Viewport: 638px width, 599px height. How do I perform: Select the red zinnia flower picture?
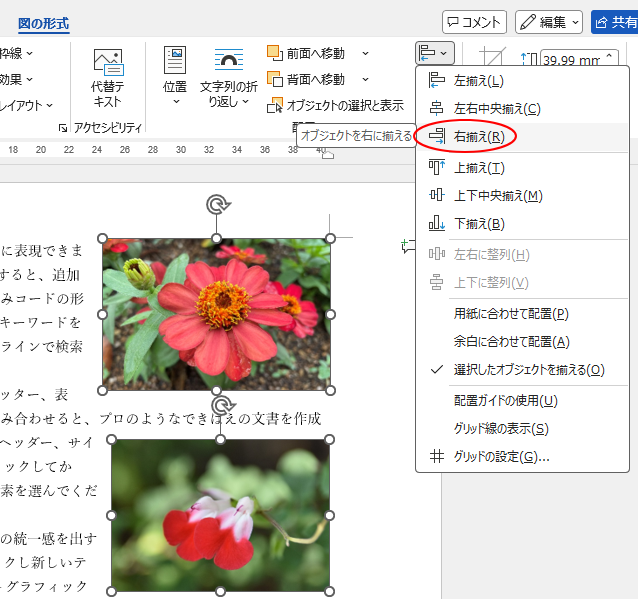pos(216,314)
